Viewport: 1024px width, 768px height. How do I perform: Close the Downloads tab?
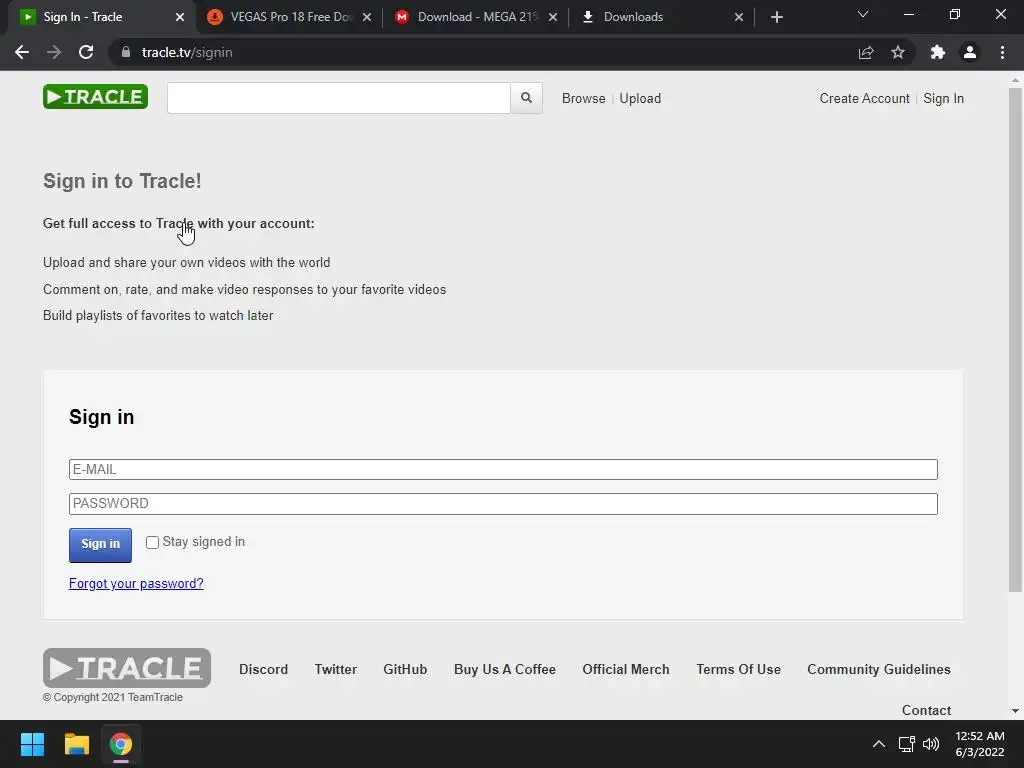[x=739, y=17]
